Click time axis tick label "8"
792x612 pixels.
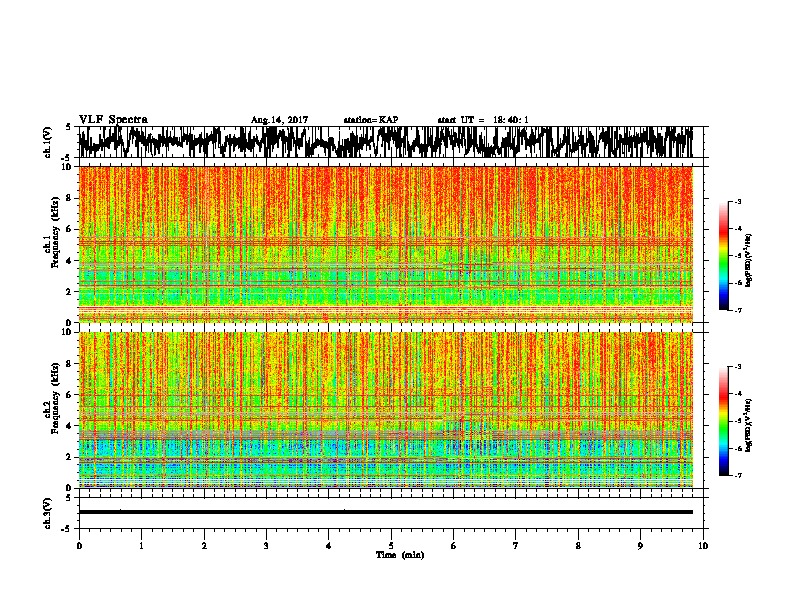click(x=578, y=546)
